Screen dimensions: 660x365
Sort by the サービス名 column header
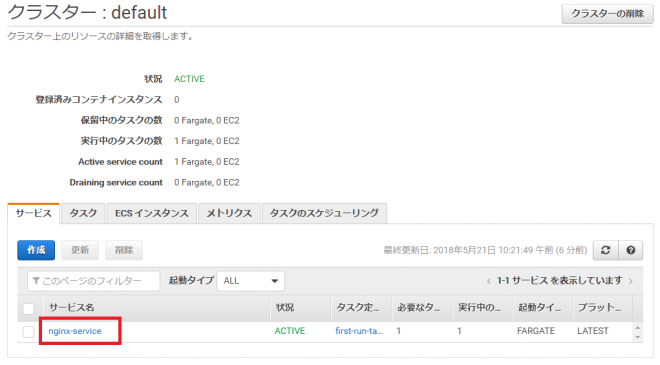[72, 308]
